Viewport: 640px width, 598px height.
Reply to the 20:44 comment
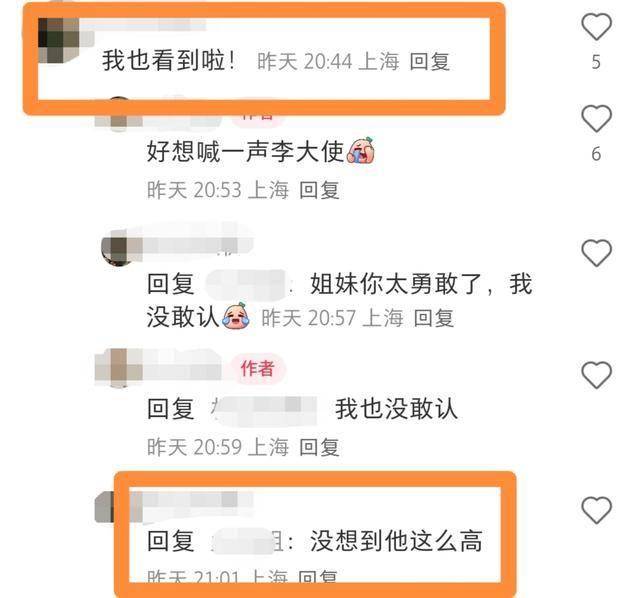click(x=429, y=62)
